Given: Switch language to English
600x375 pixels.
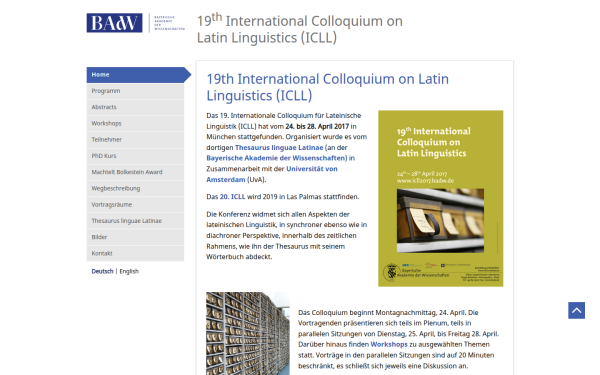Looking at the screenshot, I should click(x=129, y=271).
